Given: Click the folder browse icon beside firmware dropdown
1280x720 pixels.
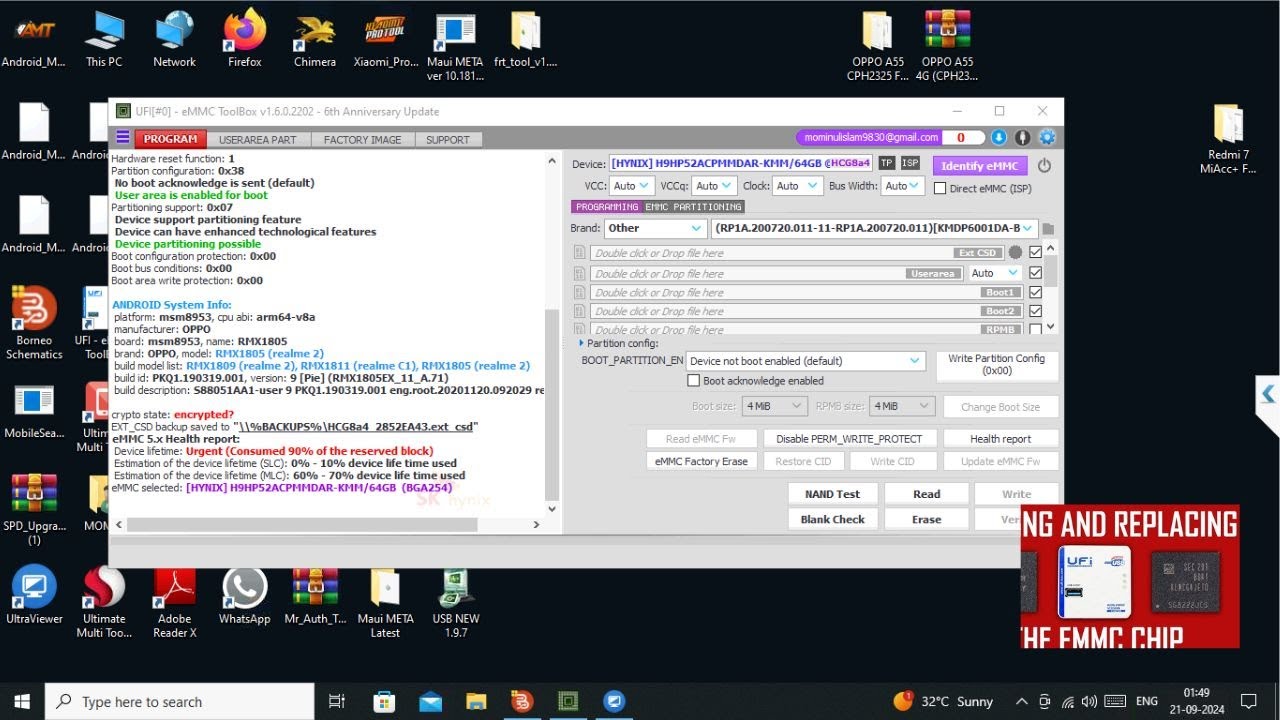Looking at the screenshot, I should click(x=1048, y=229).
